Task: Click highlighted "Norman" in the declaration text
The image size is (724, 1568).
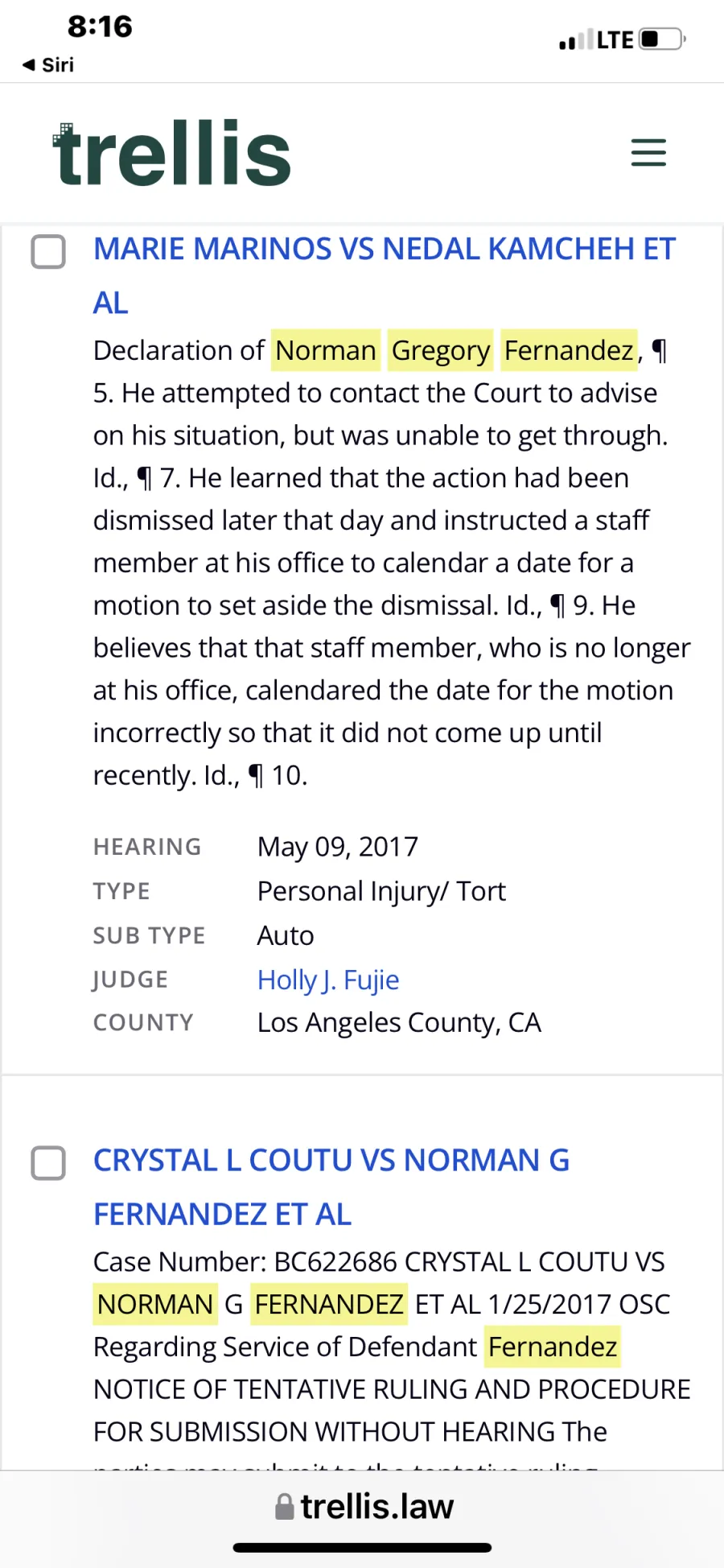Action: click(x=326, y=351)
